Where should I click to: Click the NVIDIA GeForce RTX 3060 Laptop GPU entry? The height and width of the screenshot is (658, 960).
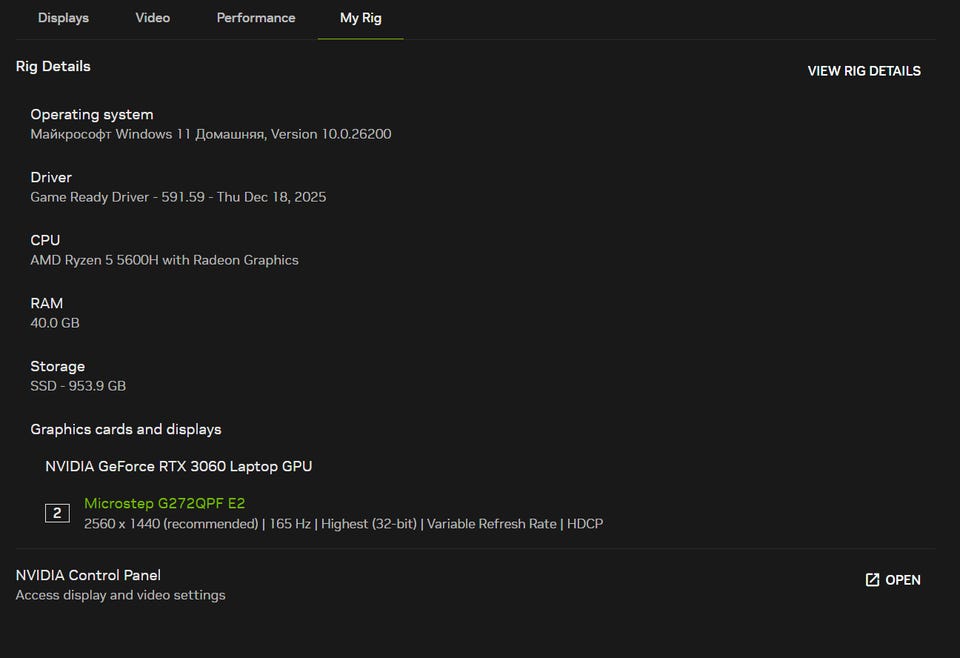pyautogui.click(x=178, y=466)
